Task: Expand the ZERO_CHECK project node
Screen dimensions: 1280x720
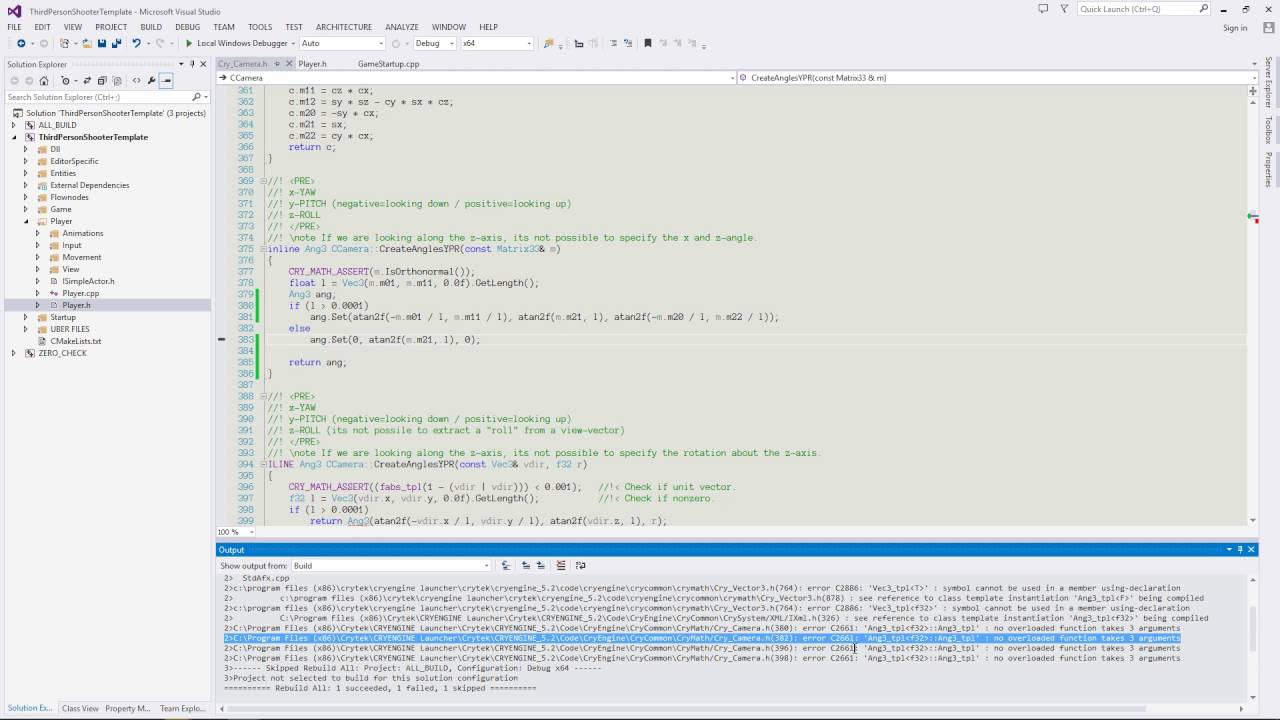Action: (x=14, y=353)
